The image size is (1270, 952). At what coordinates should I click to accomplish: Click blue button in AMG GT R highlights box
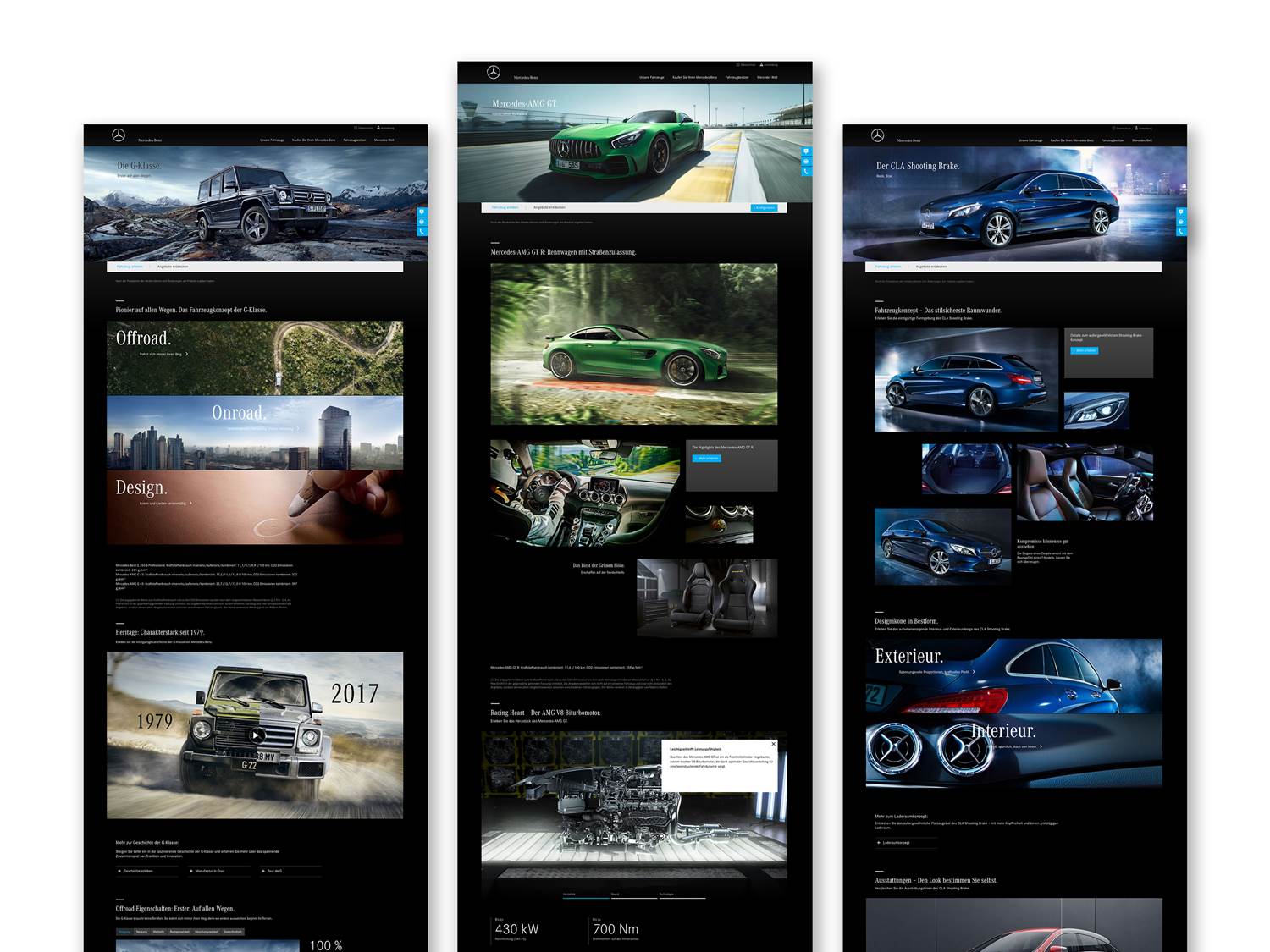coord(706,459)
